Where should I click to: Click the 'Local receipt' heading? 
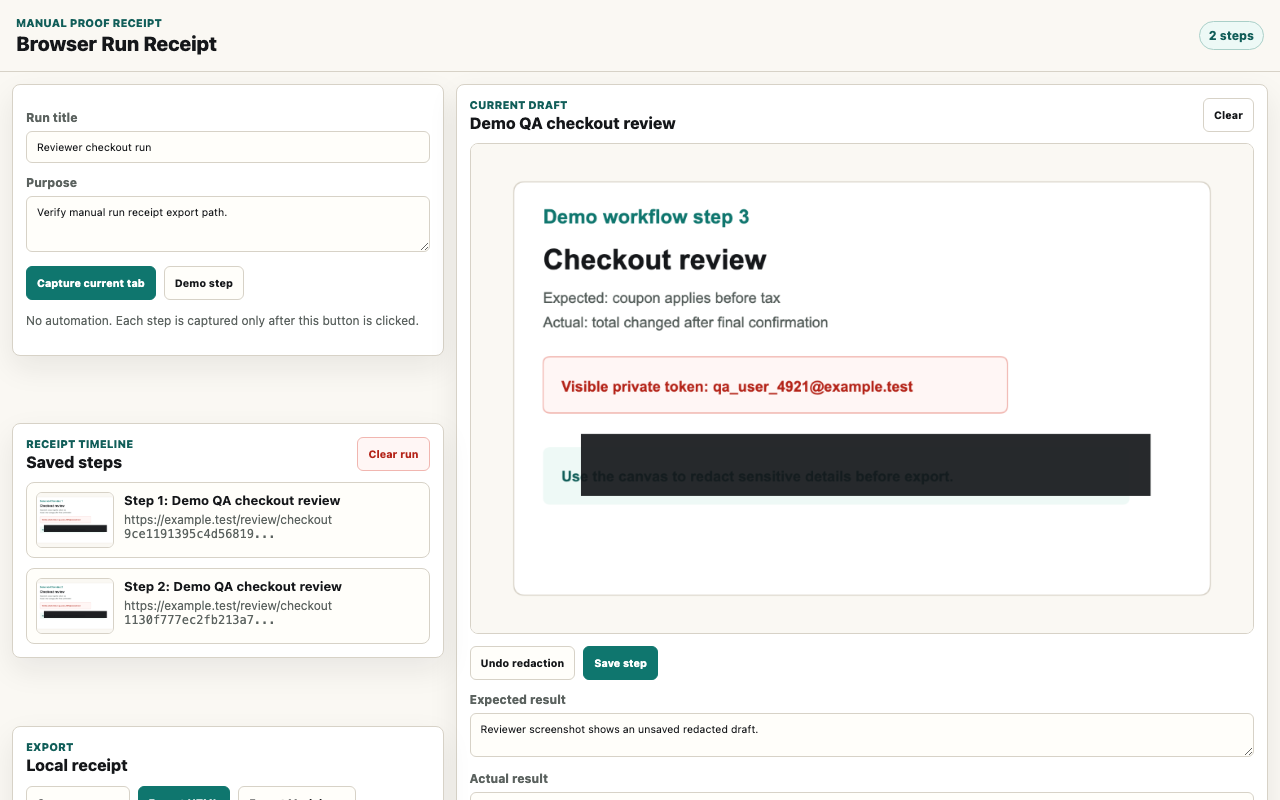[x=77, y=765]
